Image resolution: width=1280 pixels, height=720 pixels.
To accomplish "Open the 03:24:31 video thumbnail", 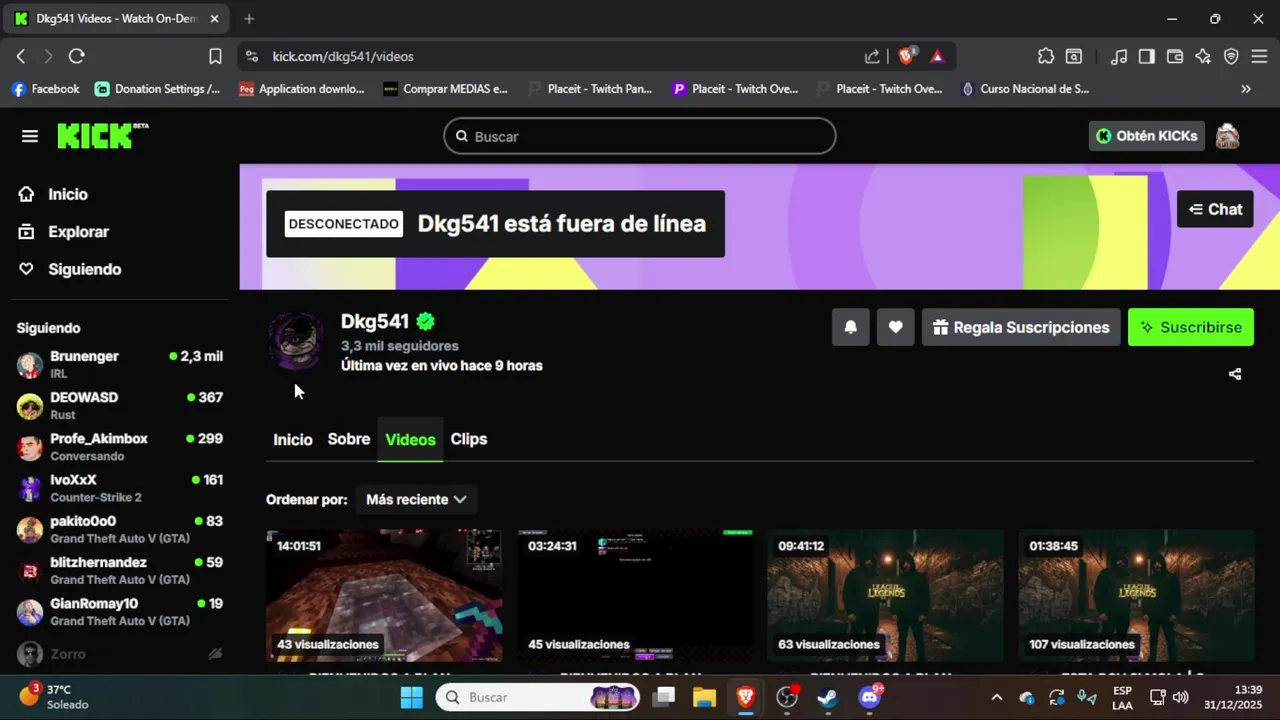I will click(x=635, y=596).
